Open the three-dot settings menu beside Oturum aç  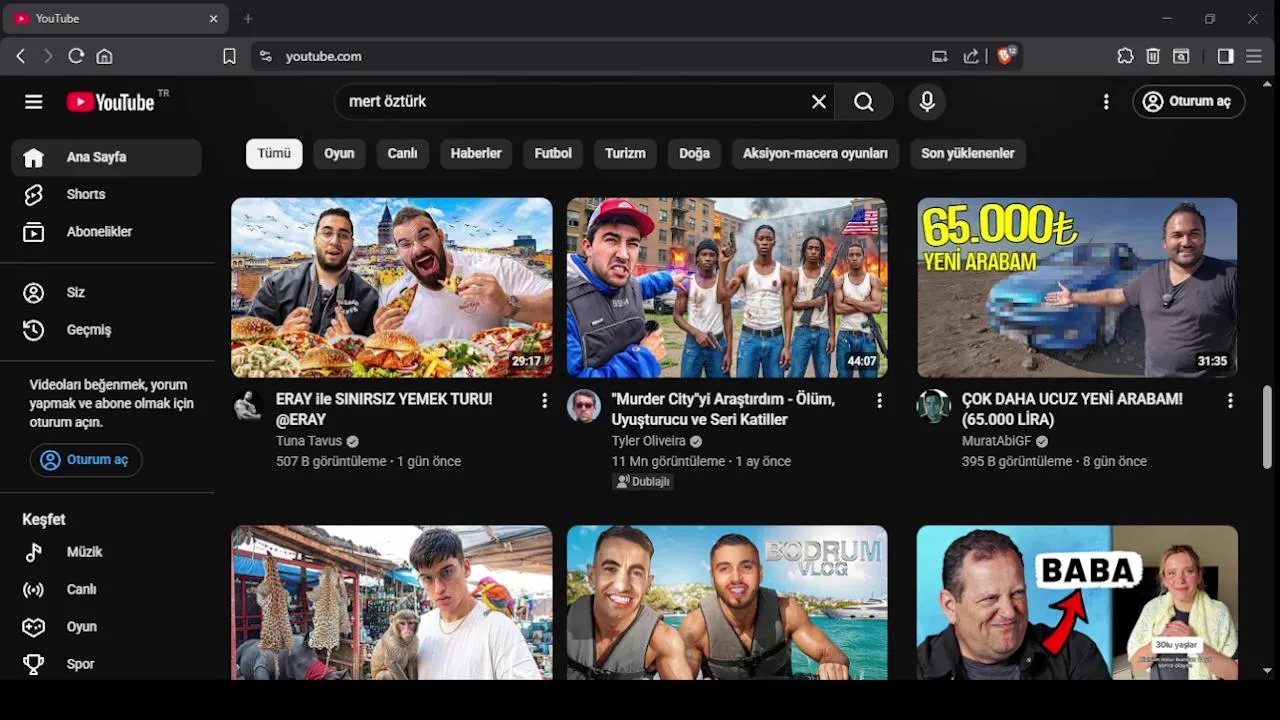[1106, 102]
